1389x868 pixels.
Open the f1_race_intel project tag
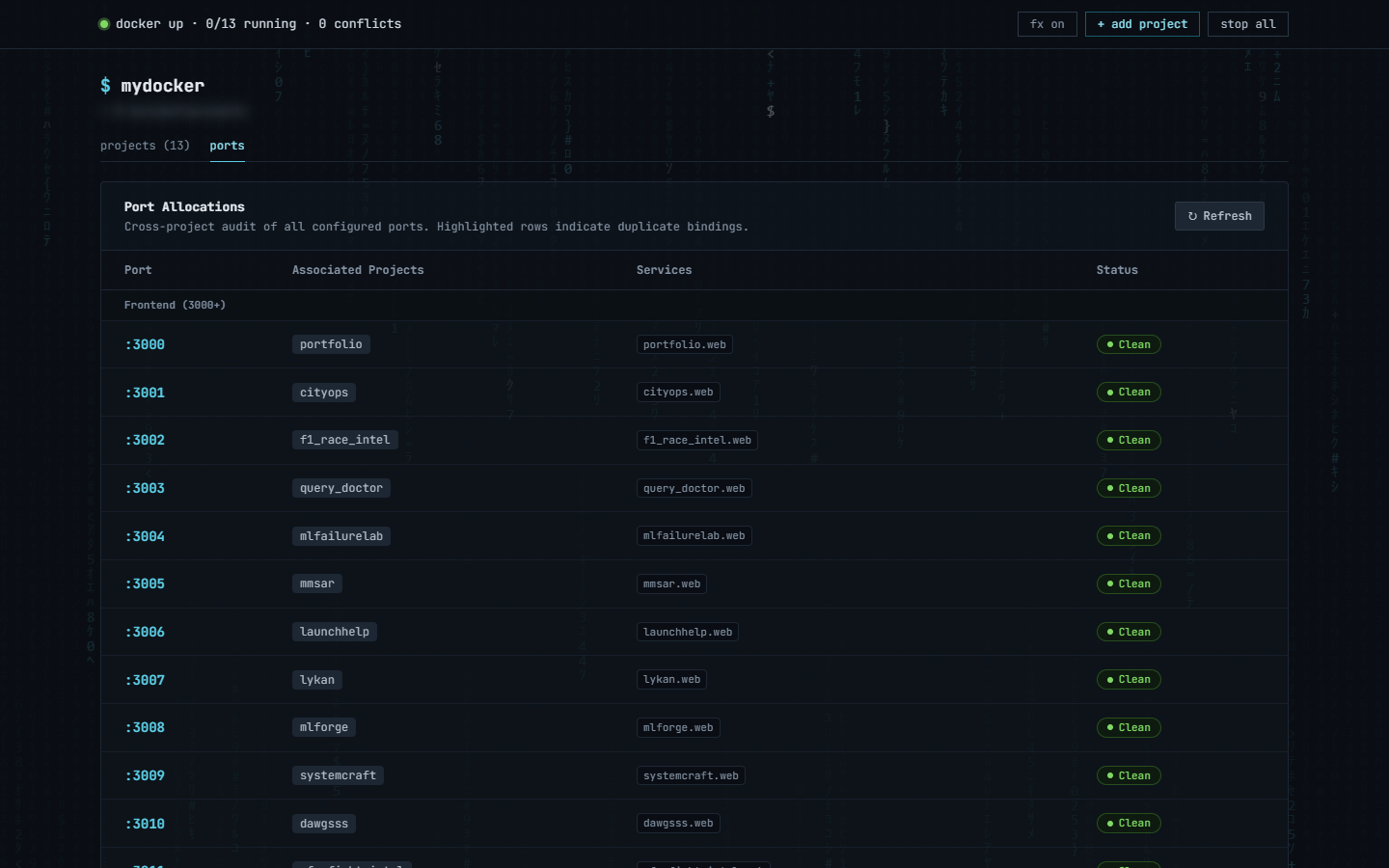pyautogui.click(x=344, y=440)
